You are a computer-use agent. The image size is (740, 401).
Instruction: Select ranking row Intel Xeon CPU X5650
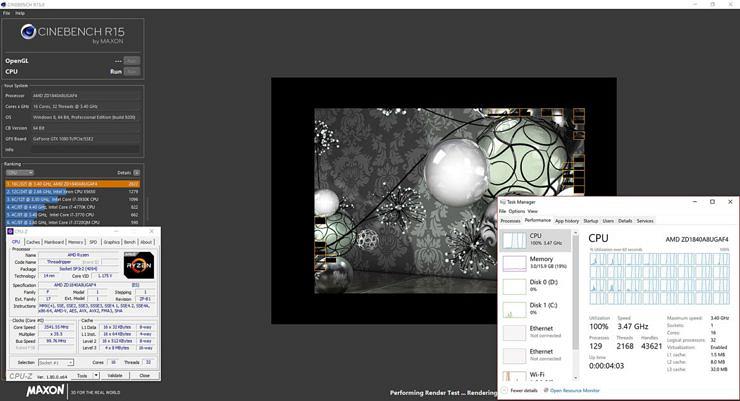[x=72, y=192]
